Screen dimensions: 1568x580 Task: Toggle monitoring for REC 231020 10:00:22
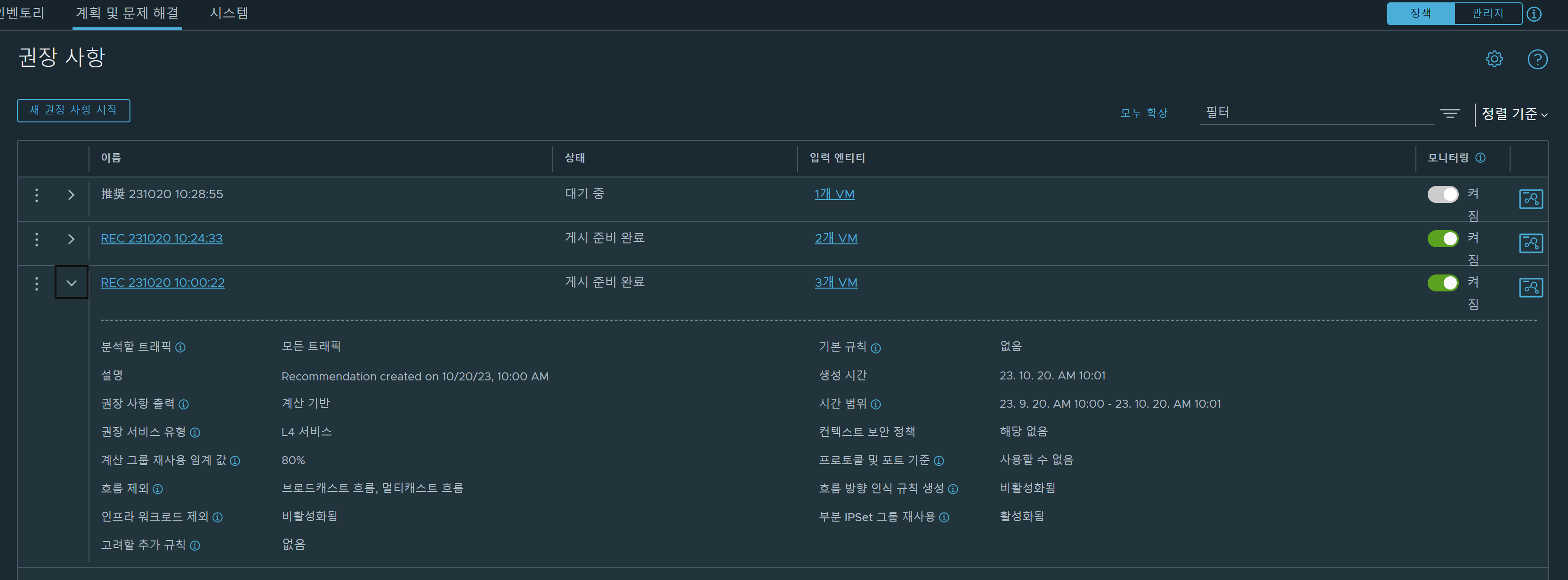pos(1443,283)
